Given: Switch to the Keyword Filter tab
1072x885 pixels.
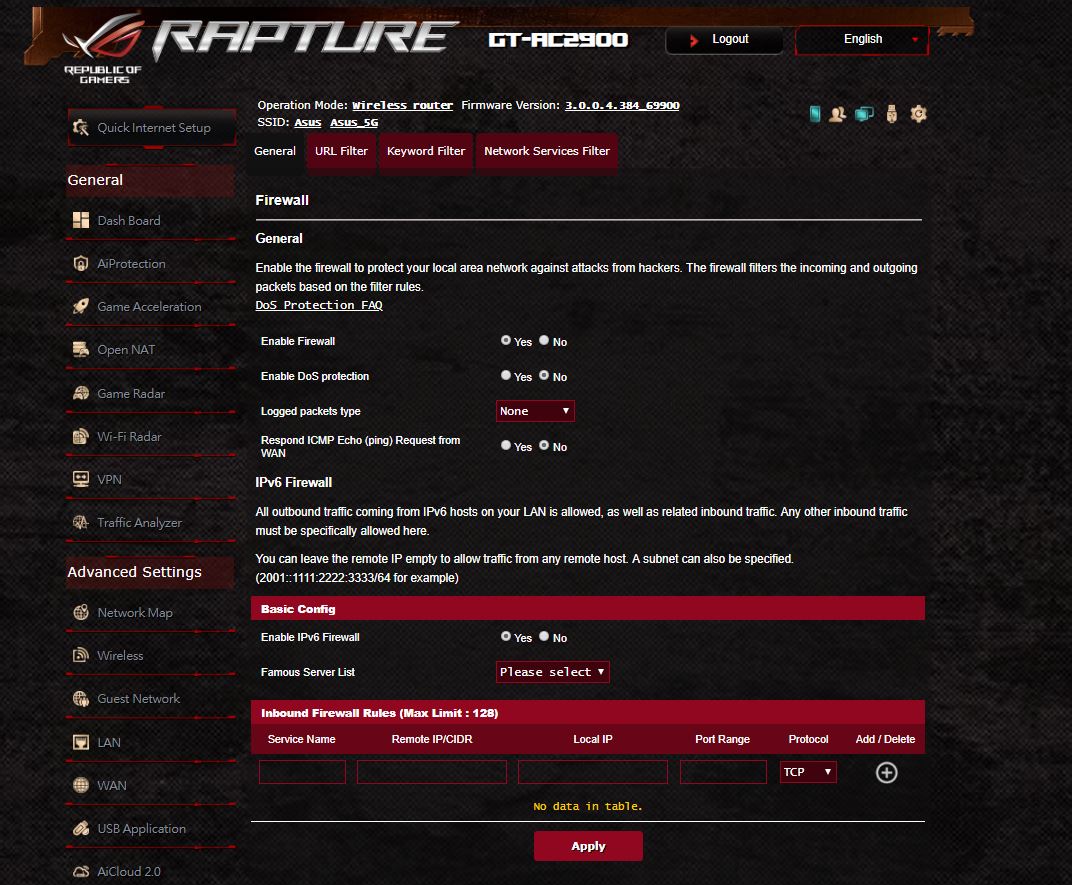Looking at the screenshot, I should click(x=426, y=151).
